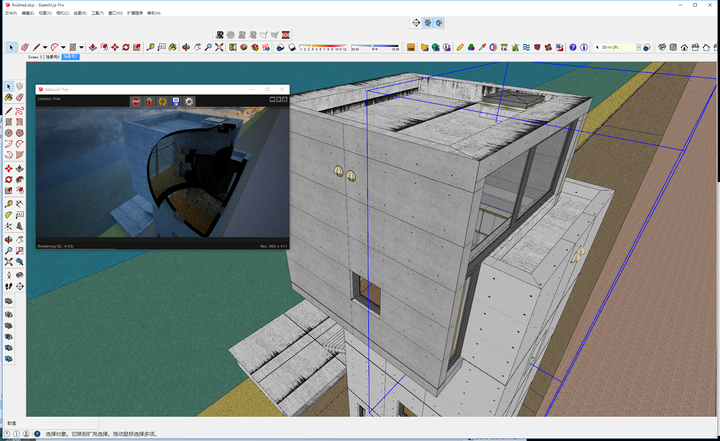This screenshot has height=441, width=720.
Task: Open the 文件(F) menu
Action: (9, 13)
